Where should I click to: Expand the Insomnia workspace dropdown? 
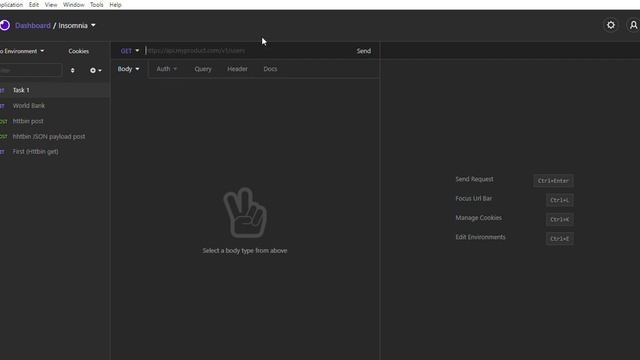click(77, 25)
